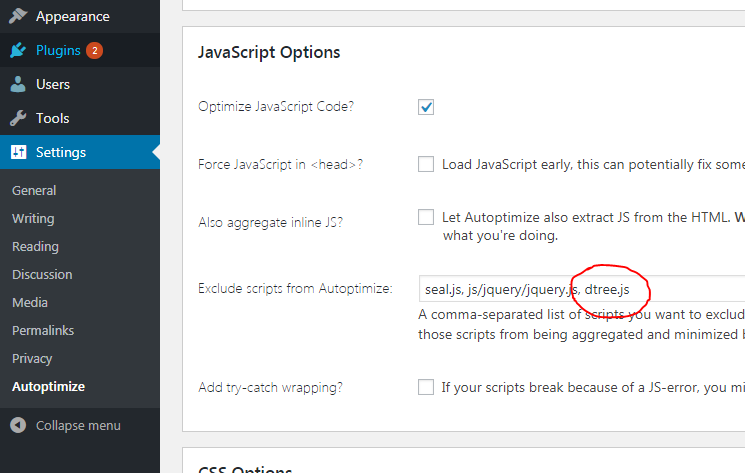The height and width of the screenshot is (473, 745).
Task: Select Autoptimize in Settings submenu
Action: [x=48, y=387]
